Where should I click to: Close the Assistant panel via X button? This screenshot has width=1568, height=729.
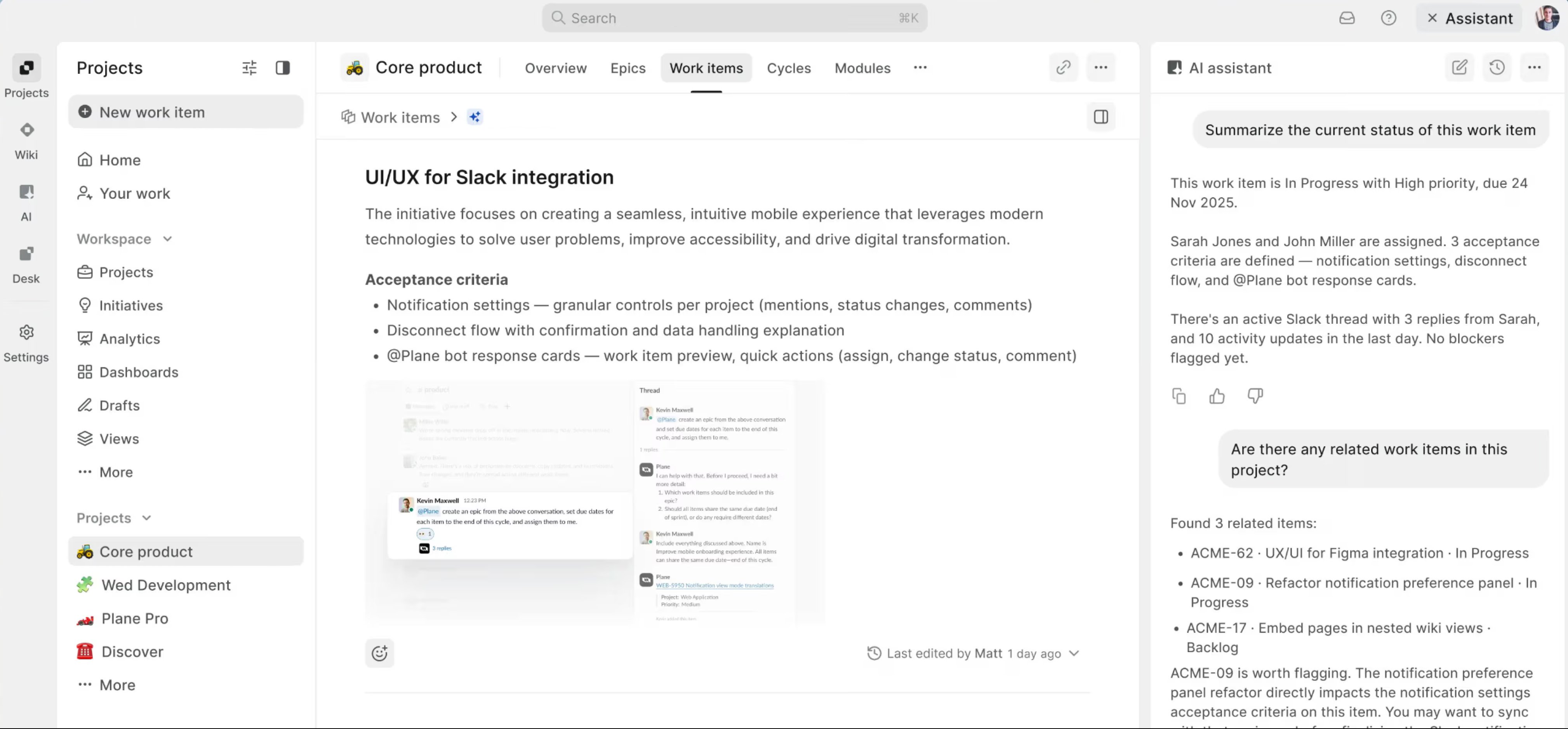pyautogui.click(x=1432, y=18)
